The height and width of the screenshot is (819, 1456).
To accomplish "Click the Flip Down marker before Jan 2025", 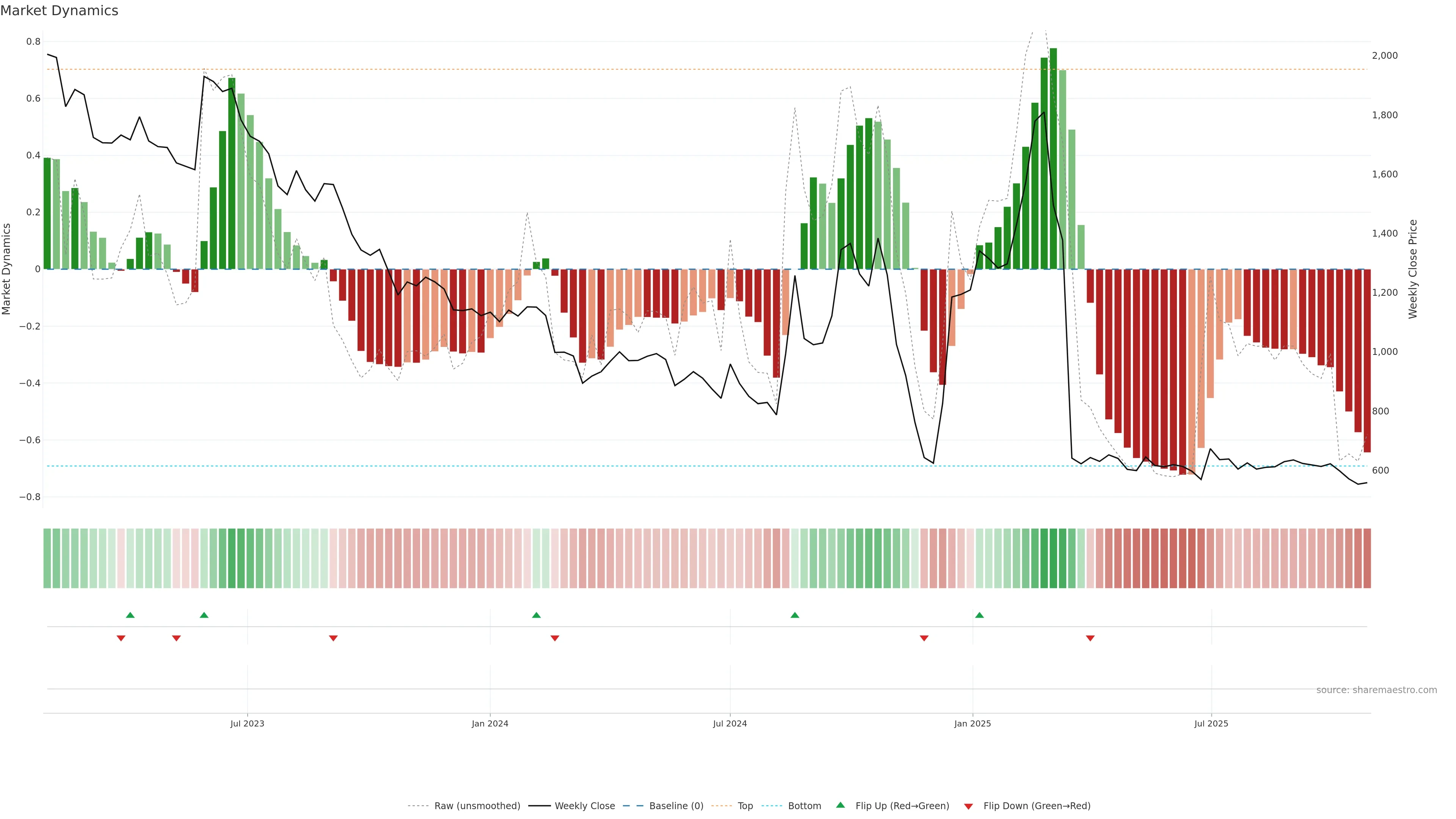I will [x=924, y=638].
